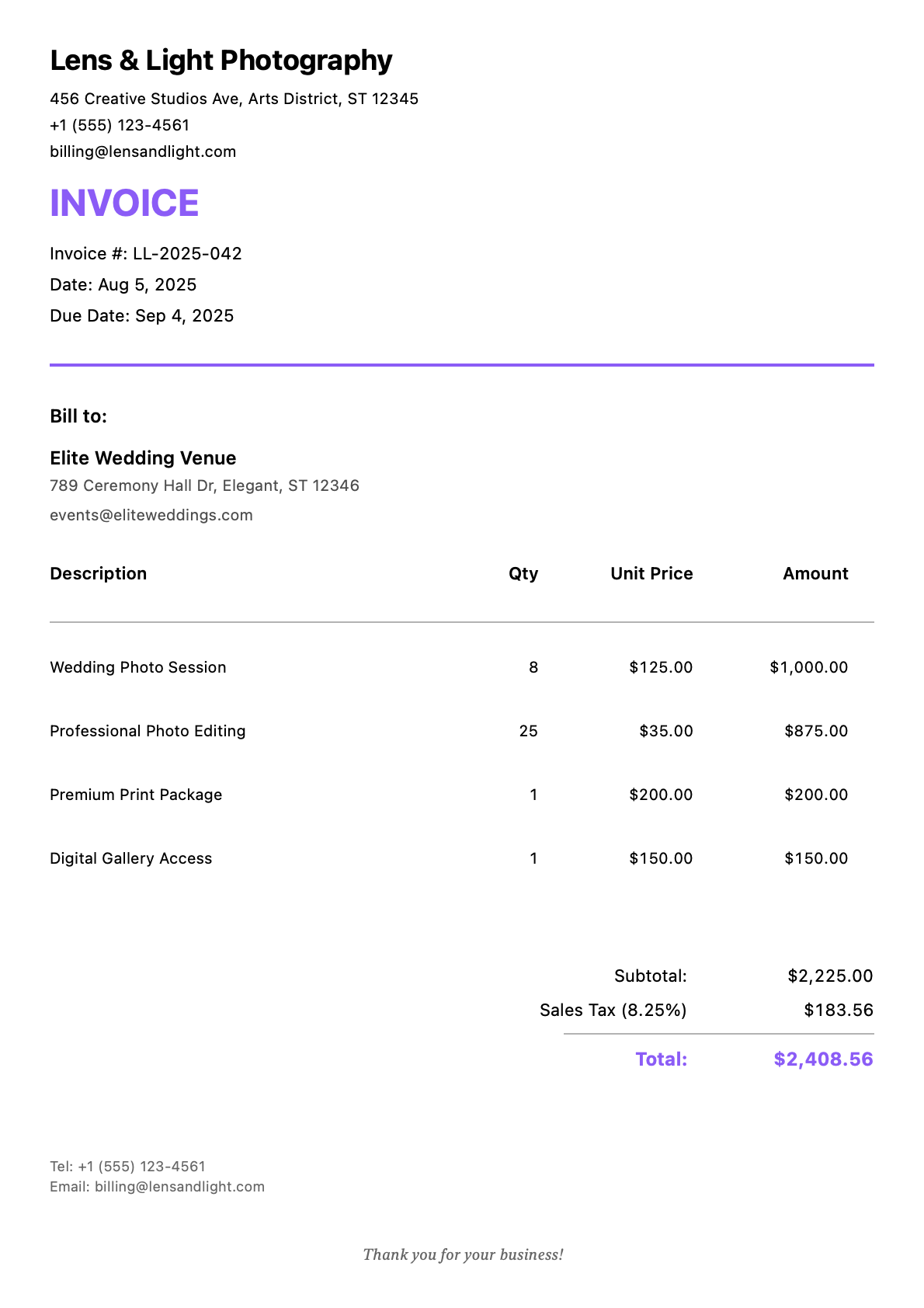Click the $875.00 amount
This screenshot has height=1308, width=924.
coord(816,731)
